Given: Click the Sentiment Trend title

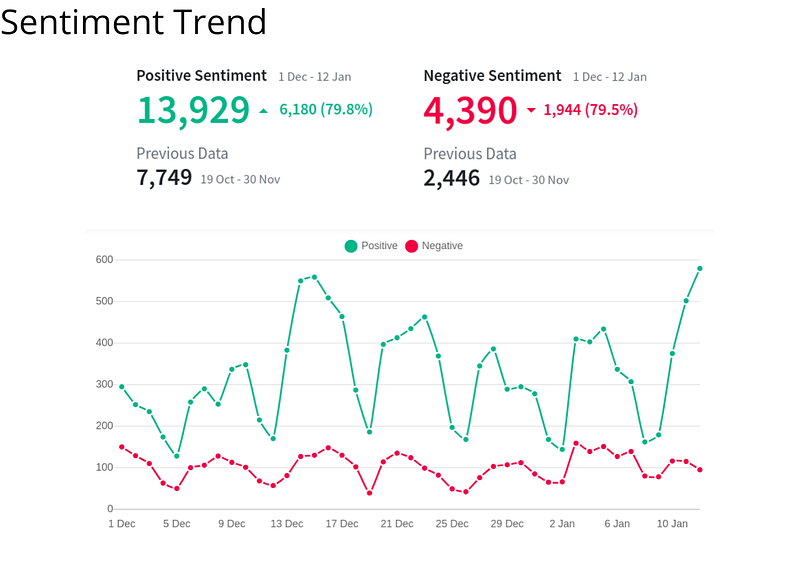Looking at the screenshot, I should tap(134, 22).
